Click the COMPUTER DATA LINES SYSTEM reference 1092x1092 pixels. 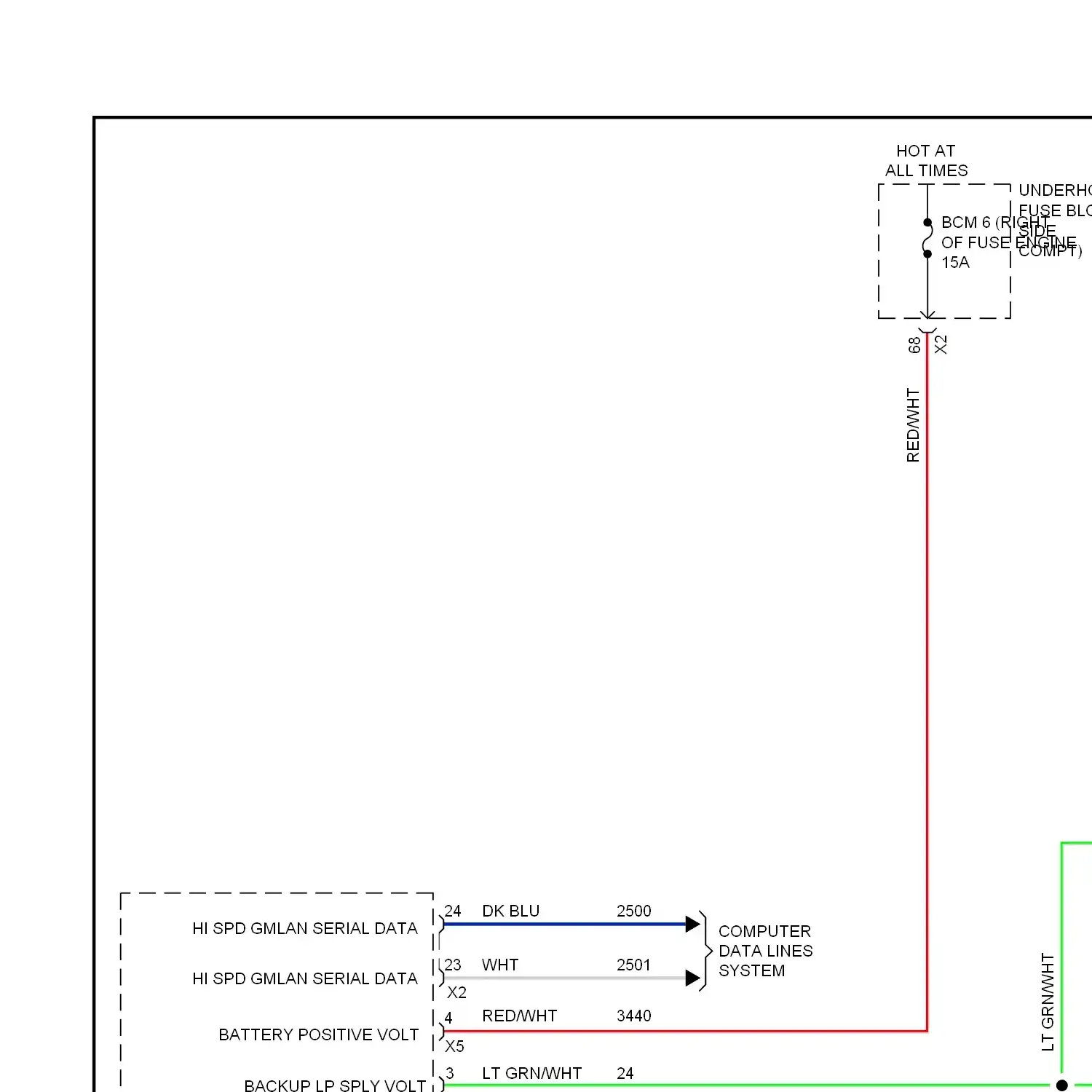pyautogui.click(x=765, y=951)
